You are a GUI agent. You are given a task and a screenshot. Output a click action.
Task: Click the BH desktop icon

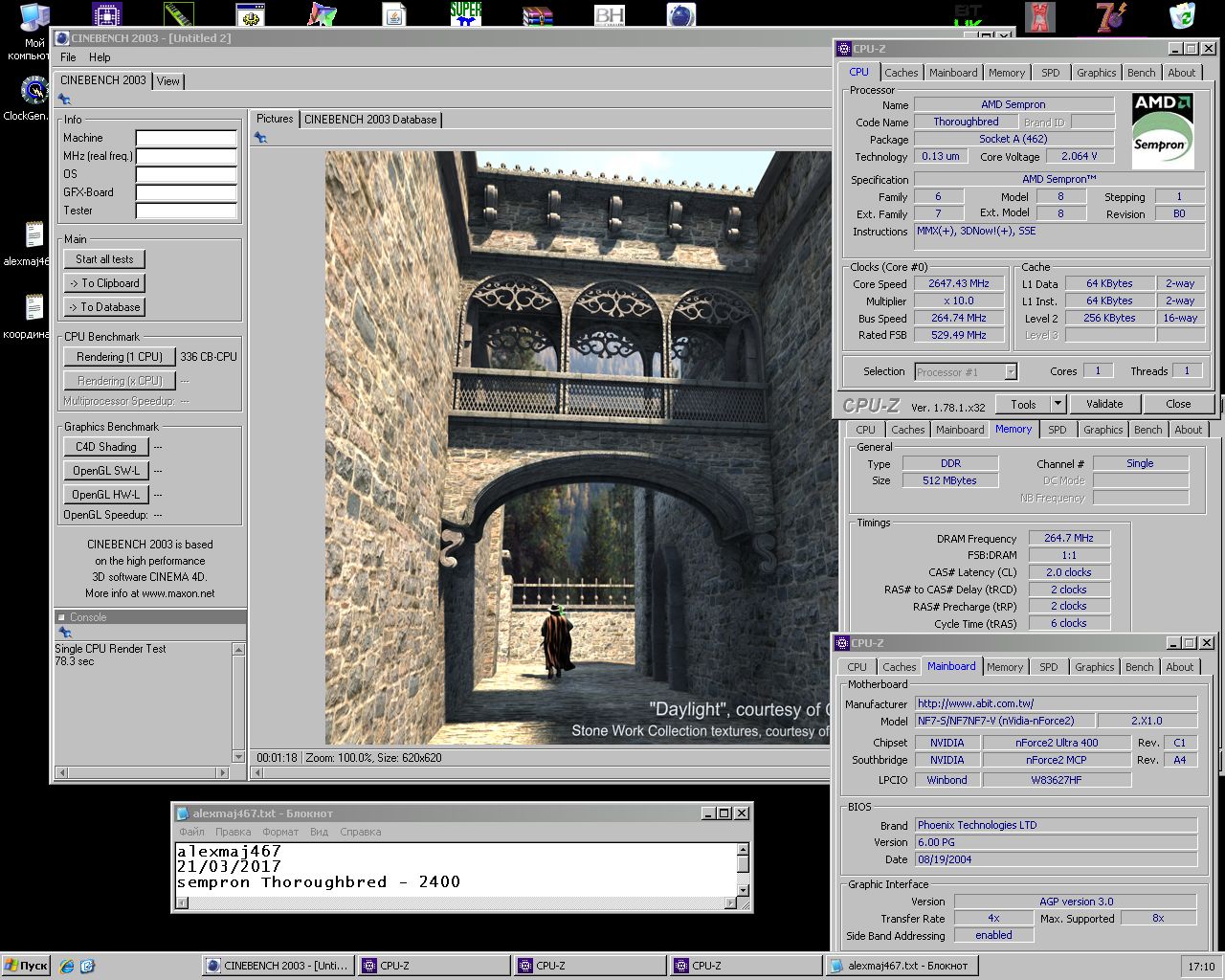pos(610,14)
